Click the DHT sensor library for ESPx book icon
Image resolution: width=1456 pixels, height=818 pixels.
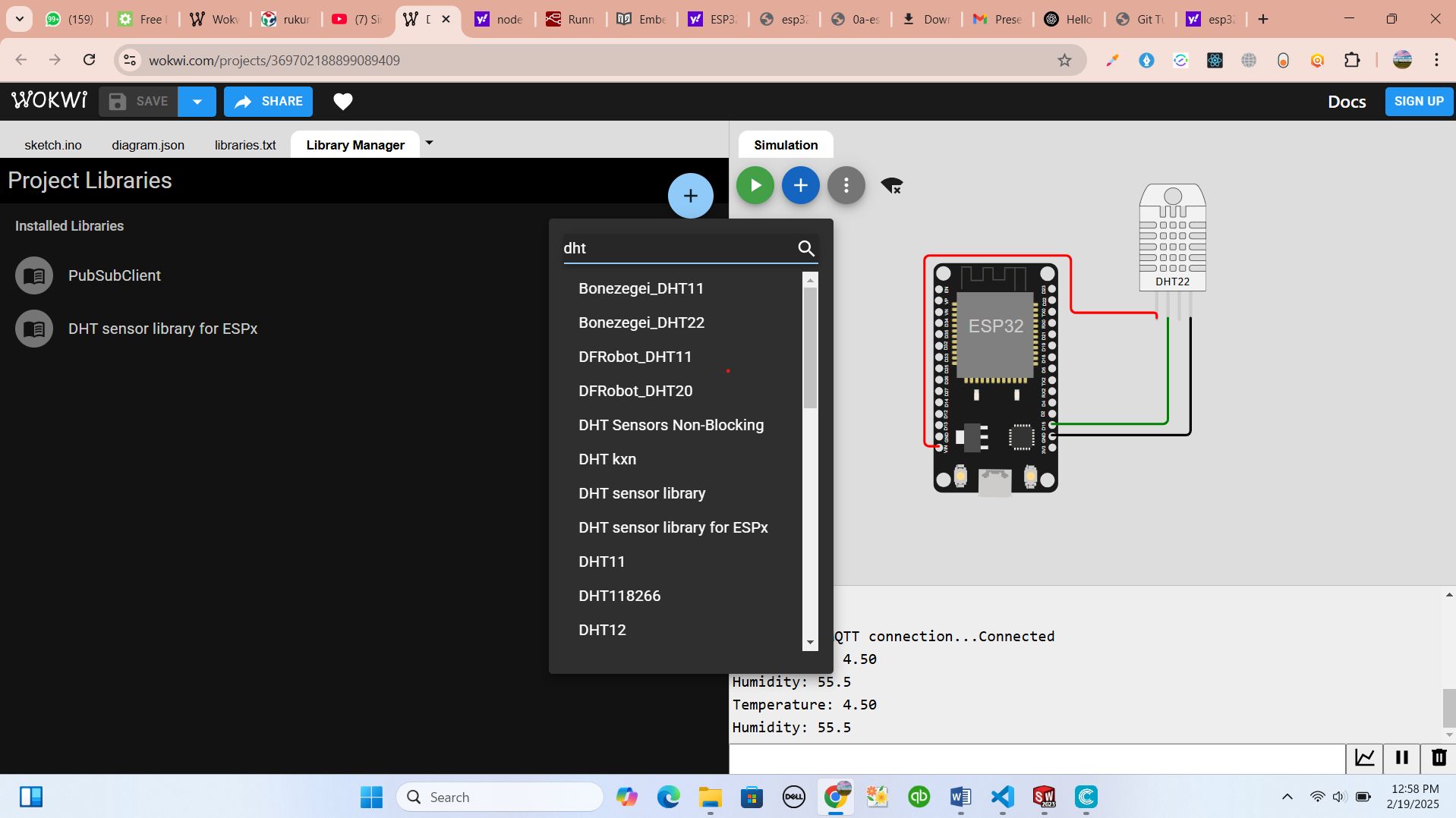34,329
